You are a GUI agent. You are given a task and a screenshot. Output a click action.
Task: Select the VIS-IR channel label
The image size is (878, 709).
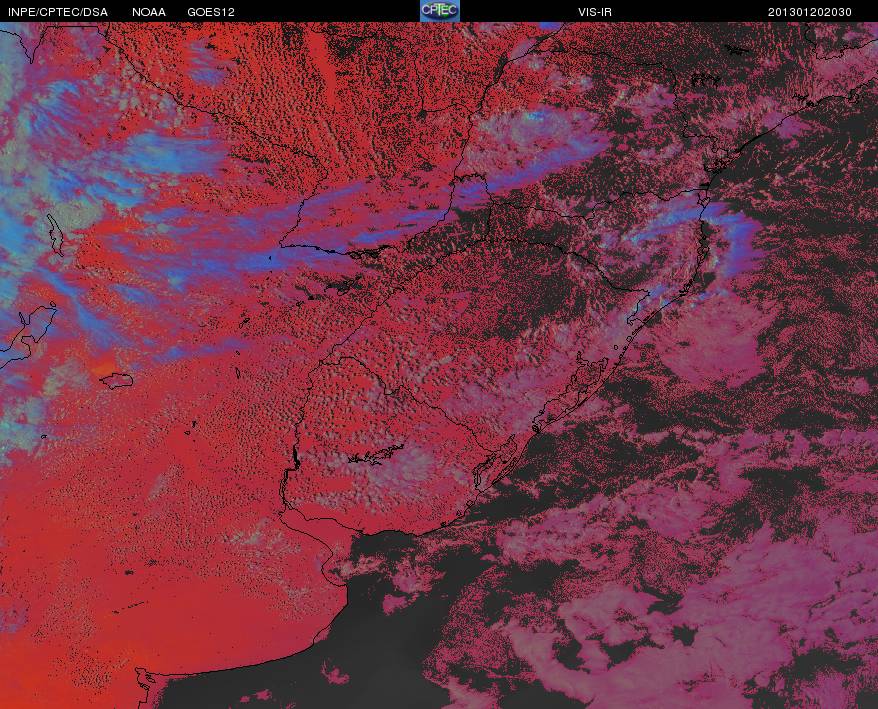(595, 12)
